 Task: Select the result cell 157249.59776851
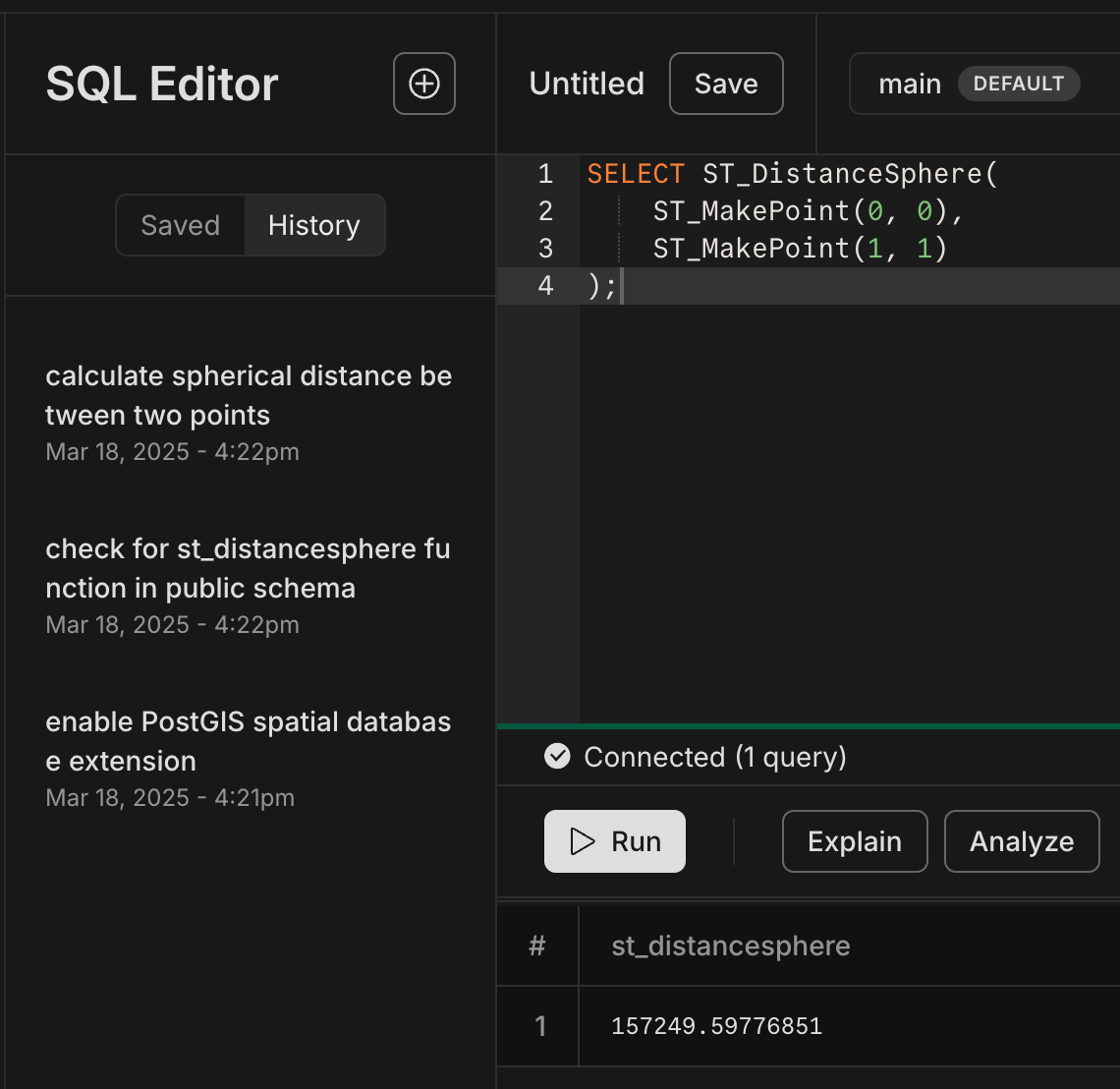point(716,1026)
